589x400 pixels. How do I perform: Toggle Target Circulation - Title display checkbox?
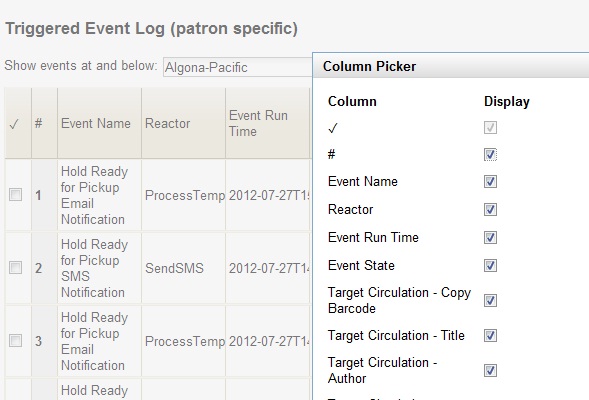tap(490, 335)
